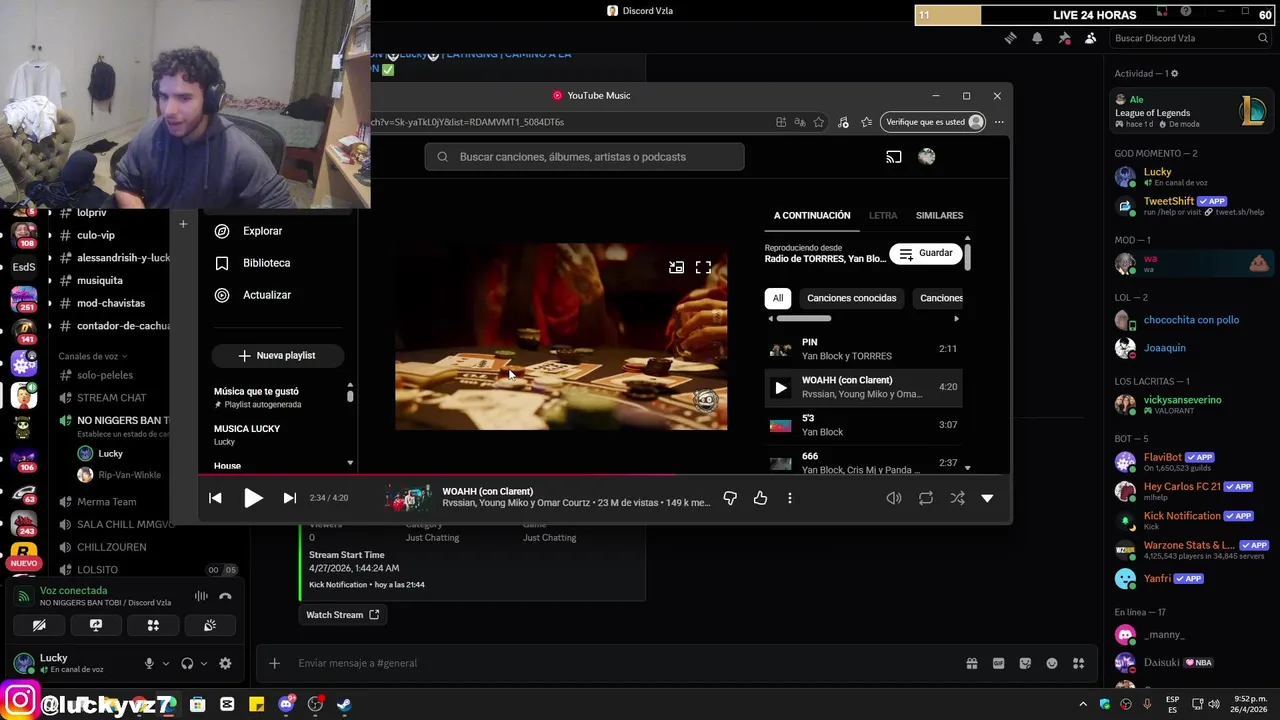Open microphone input options dropdown arrow
This screenshot has width=1280, height=720.
point(166,663)
